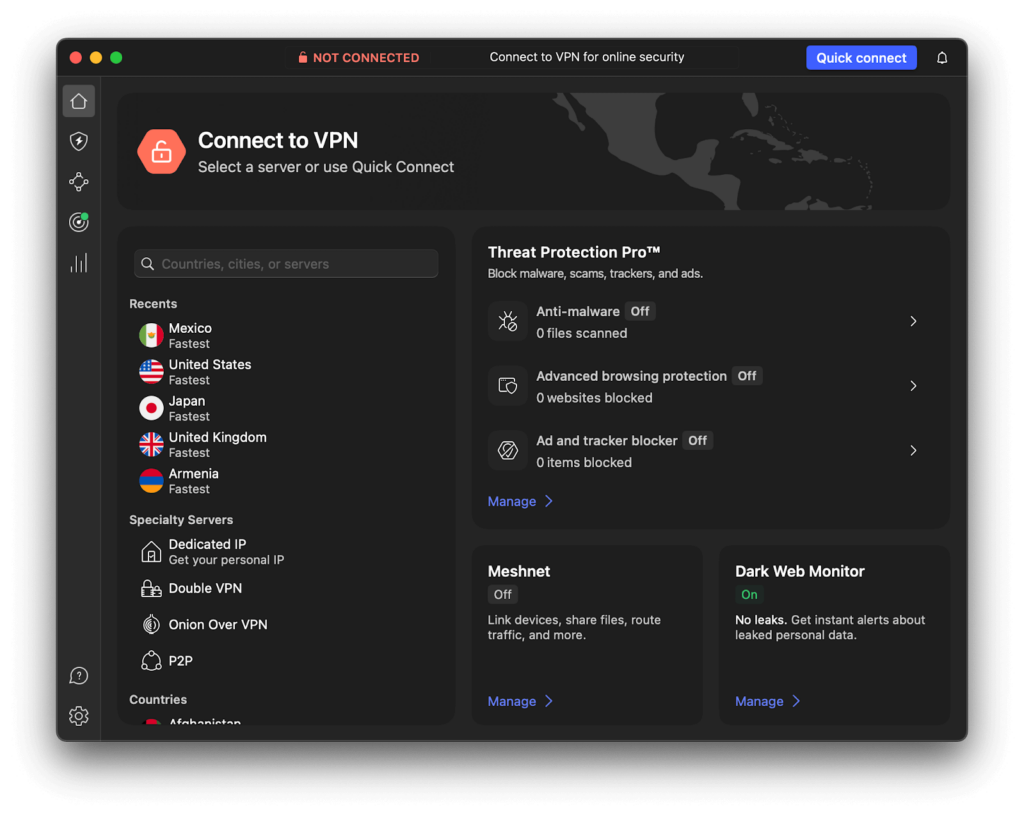The image size is (1024, 816).
Task: Select Japan from Recents
Action: [x=286, y=408]
